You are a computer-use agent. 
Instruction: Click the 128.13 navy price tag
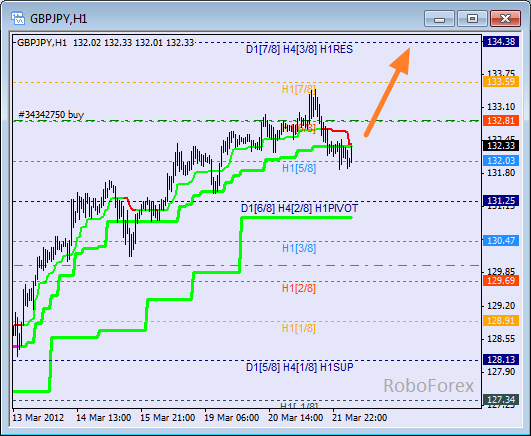click(x=501, y=360)
